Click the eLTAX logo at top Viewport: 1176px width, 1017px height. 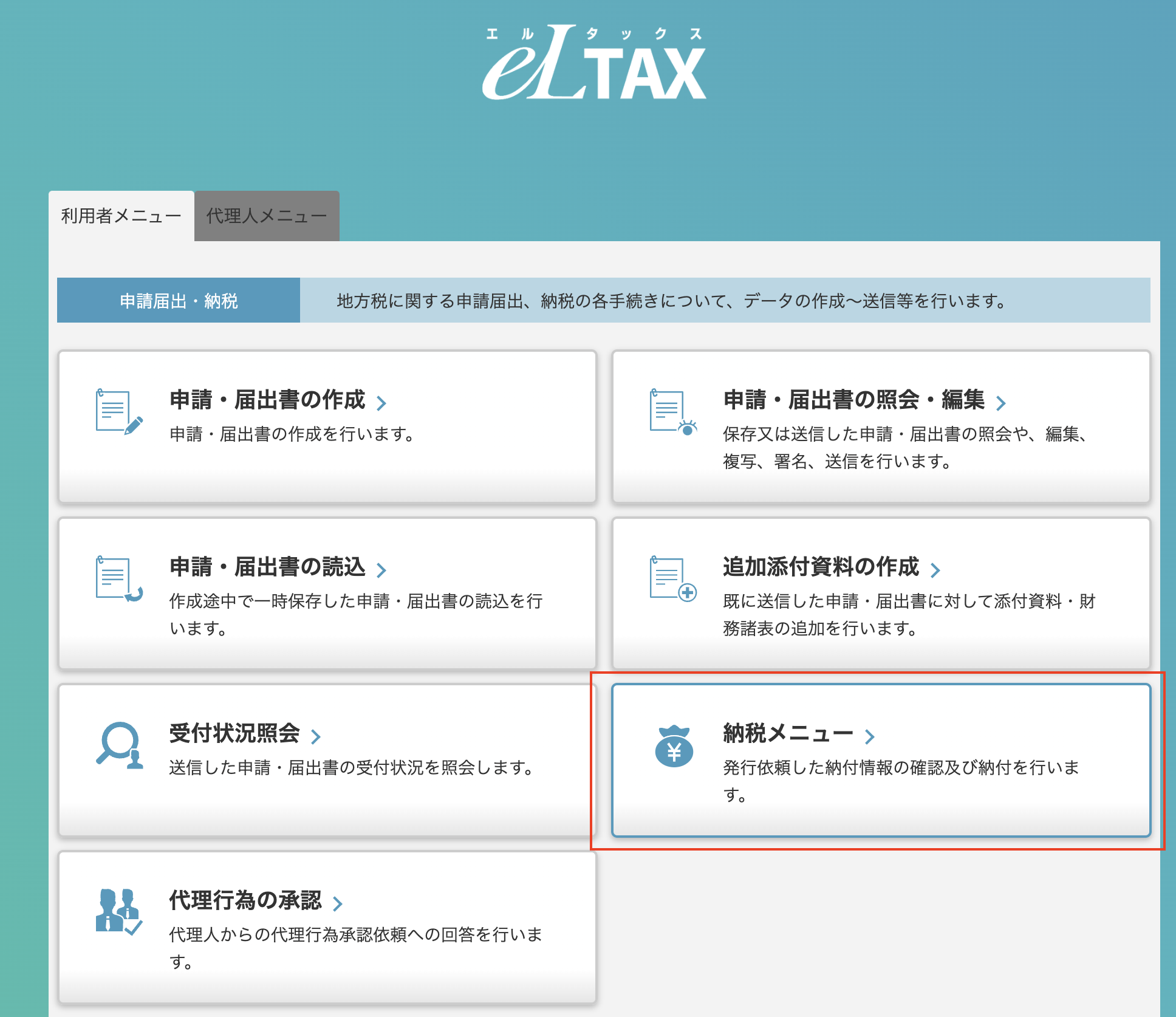click(594, 63)
